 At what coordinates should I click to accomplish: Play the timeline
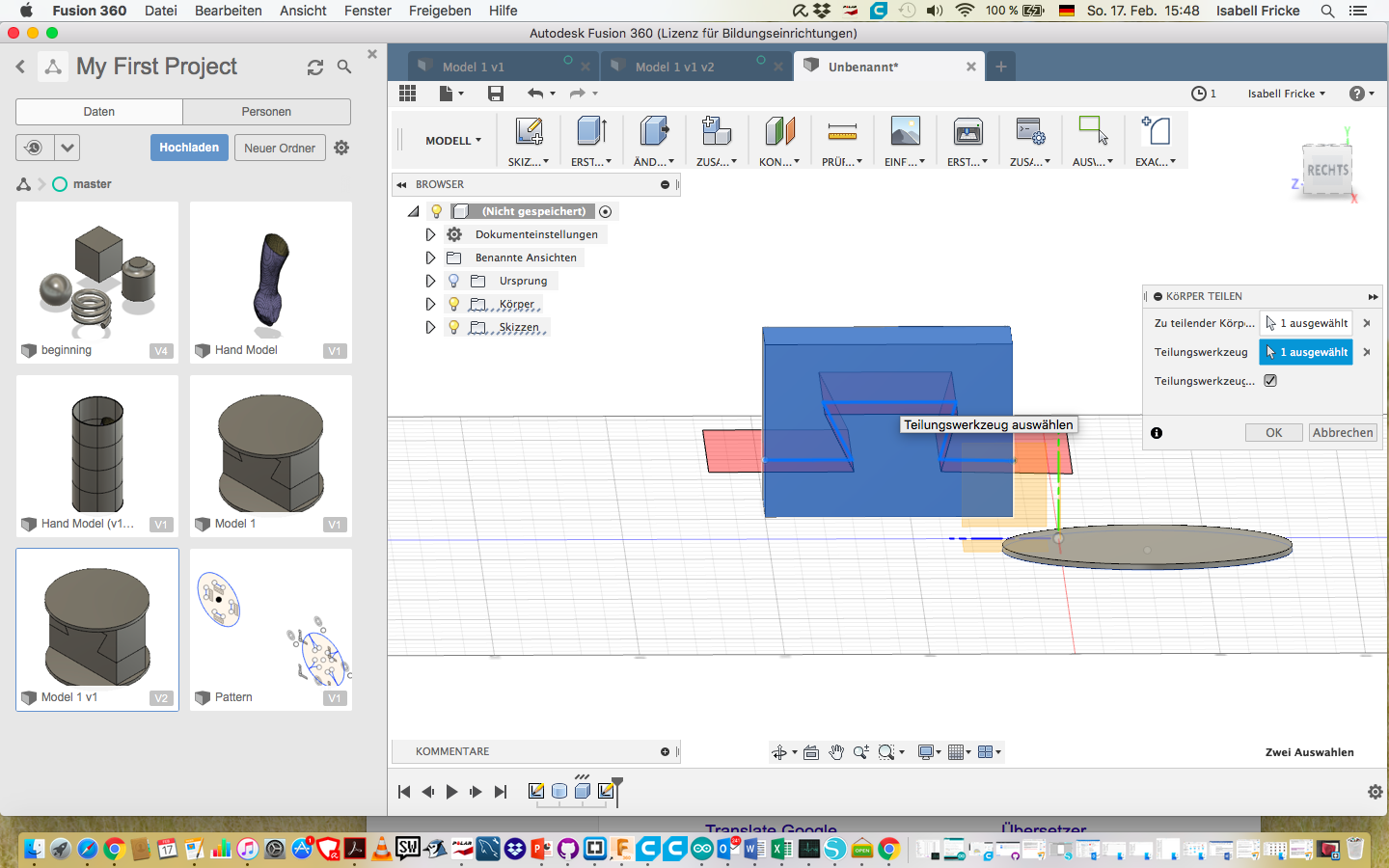pyautogui.click(x=451, y=792)
